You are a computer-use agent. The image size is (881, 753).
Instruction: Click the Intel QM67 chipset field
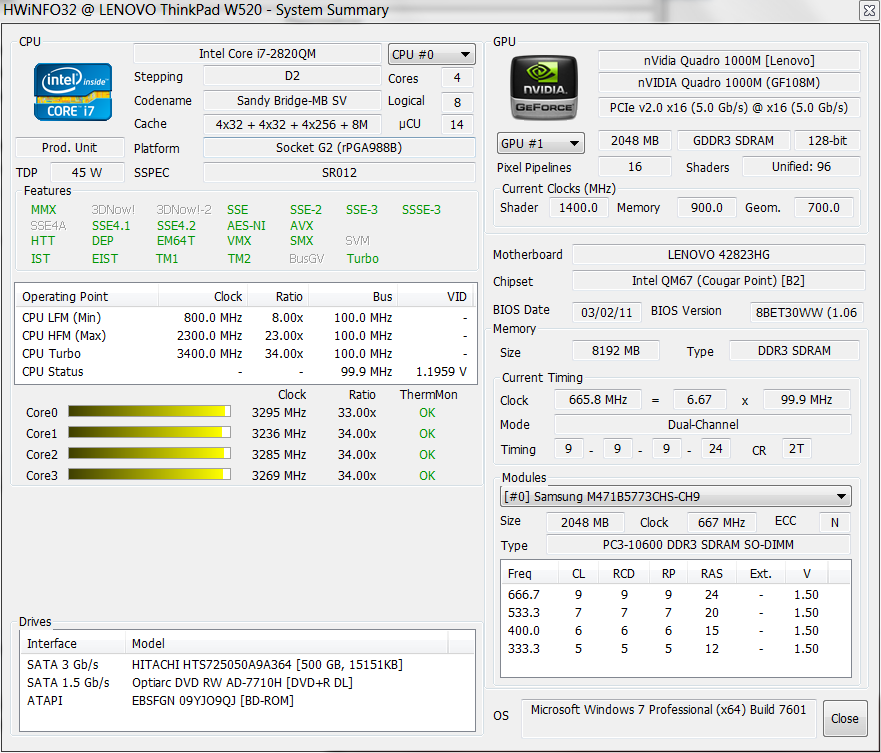[717, 282]
